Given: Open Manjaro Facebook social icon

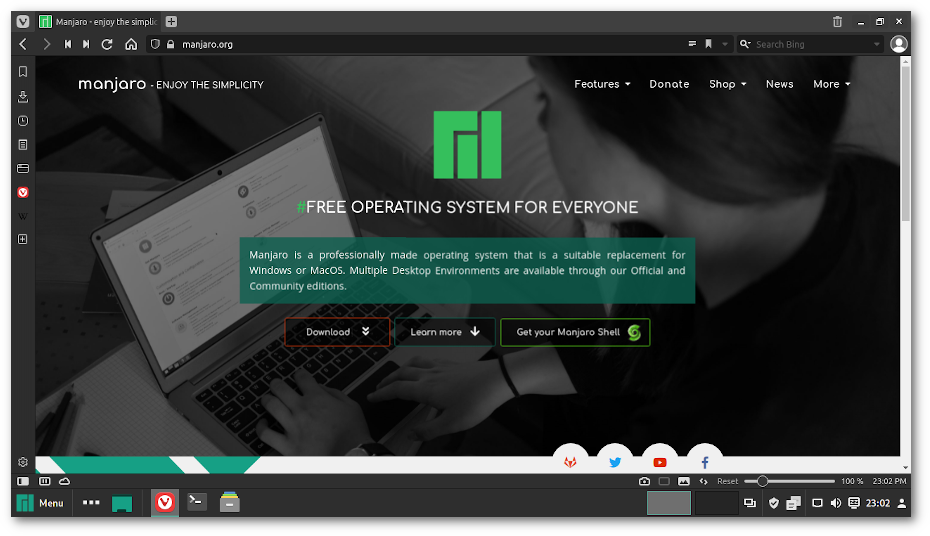Looking at the screenshot, I should point(705,462).
